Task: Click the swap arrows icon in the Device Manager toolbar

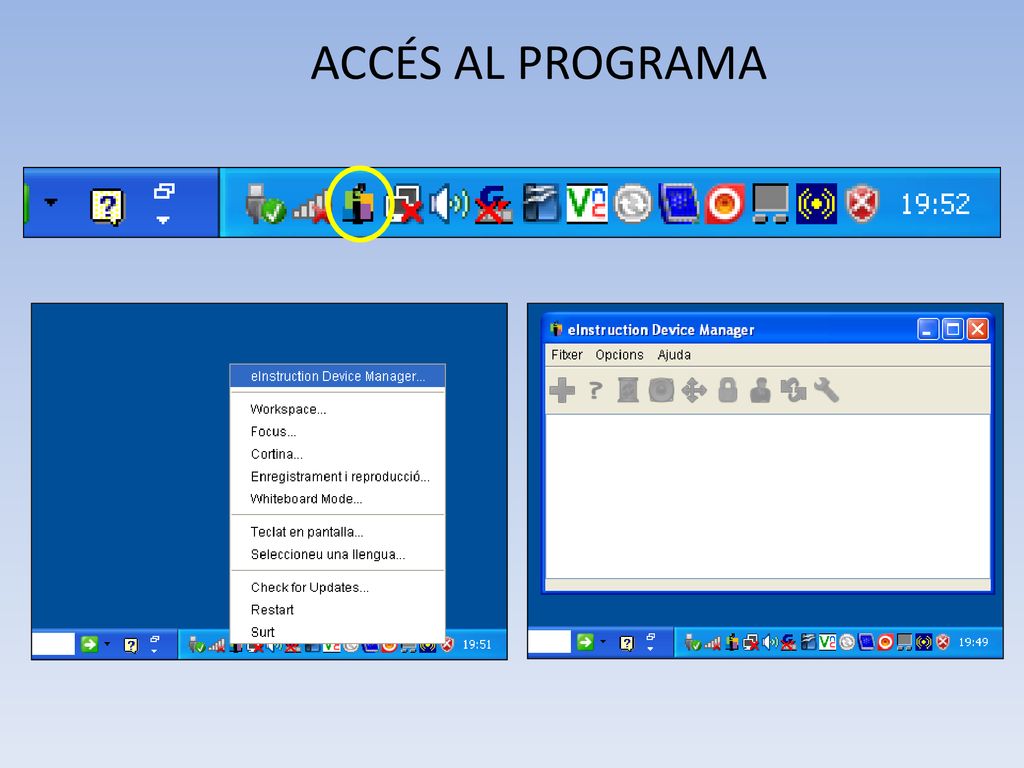Action: 793,391
